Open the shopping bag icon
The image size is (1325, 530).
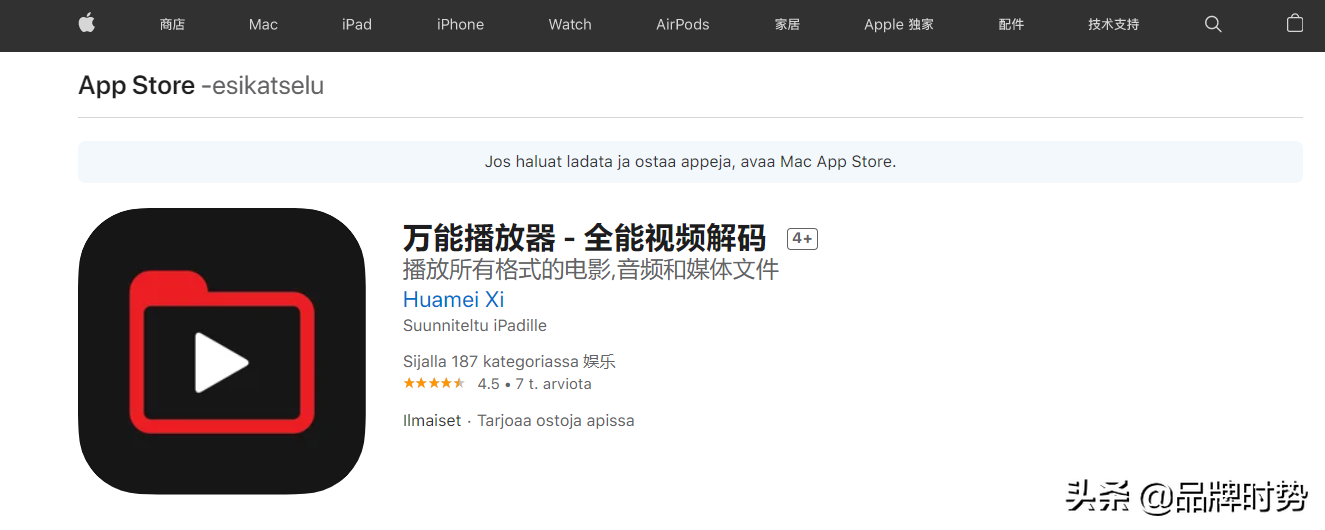click(x=1295, y=24)
